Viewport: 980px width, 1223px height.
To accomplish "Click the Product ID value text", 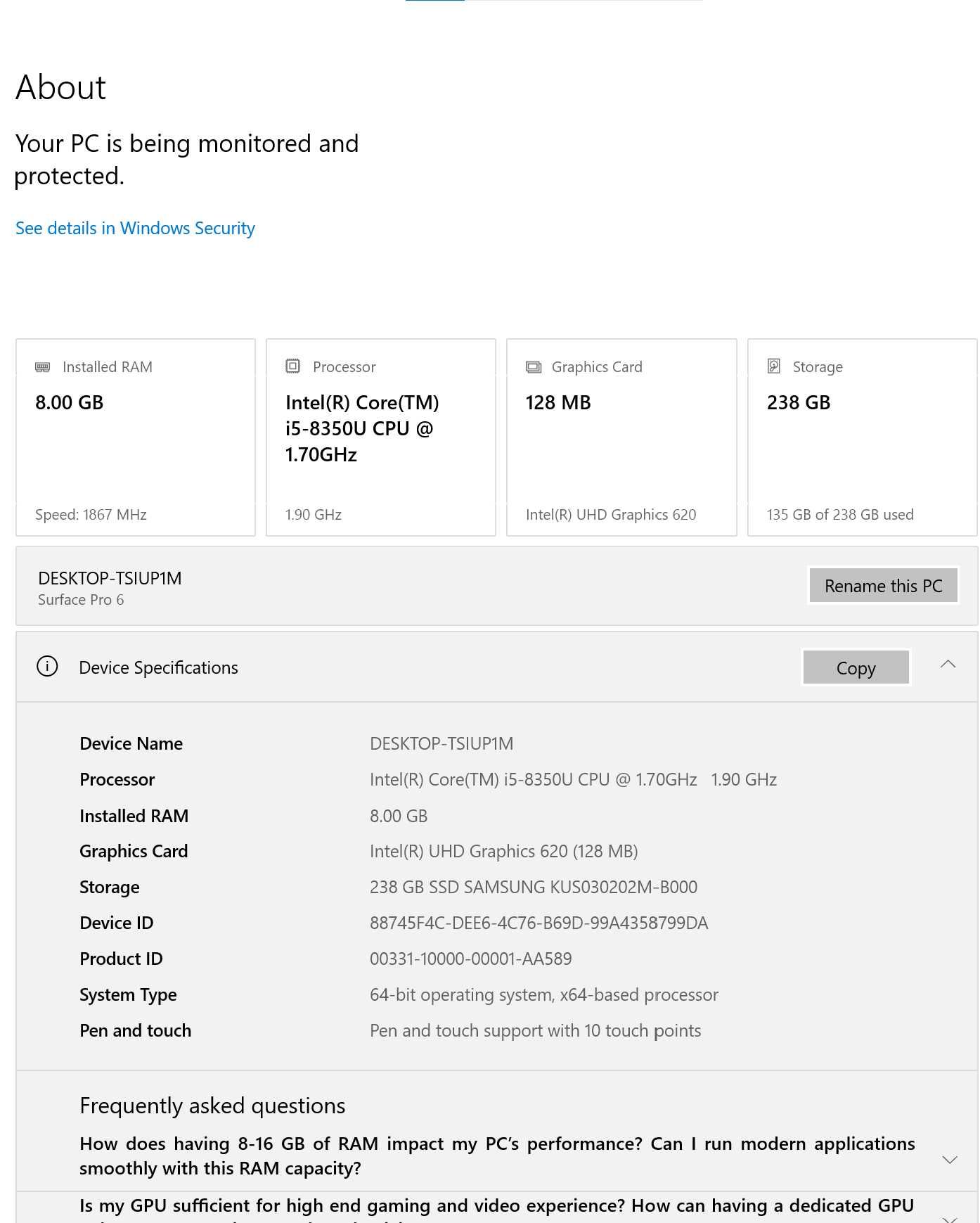I will pos(470,959).
